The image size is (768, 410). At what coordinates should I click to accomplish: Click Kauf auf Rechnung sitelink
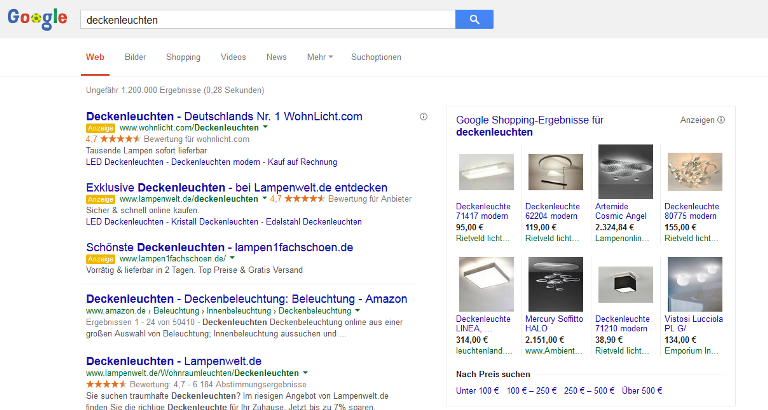pyautogui.click(x=302, y=162)
